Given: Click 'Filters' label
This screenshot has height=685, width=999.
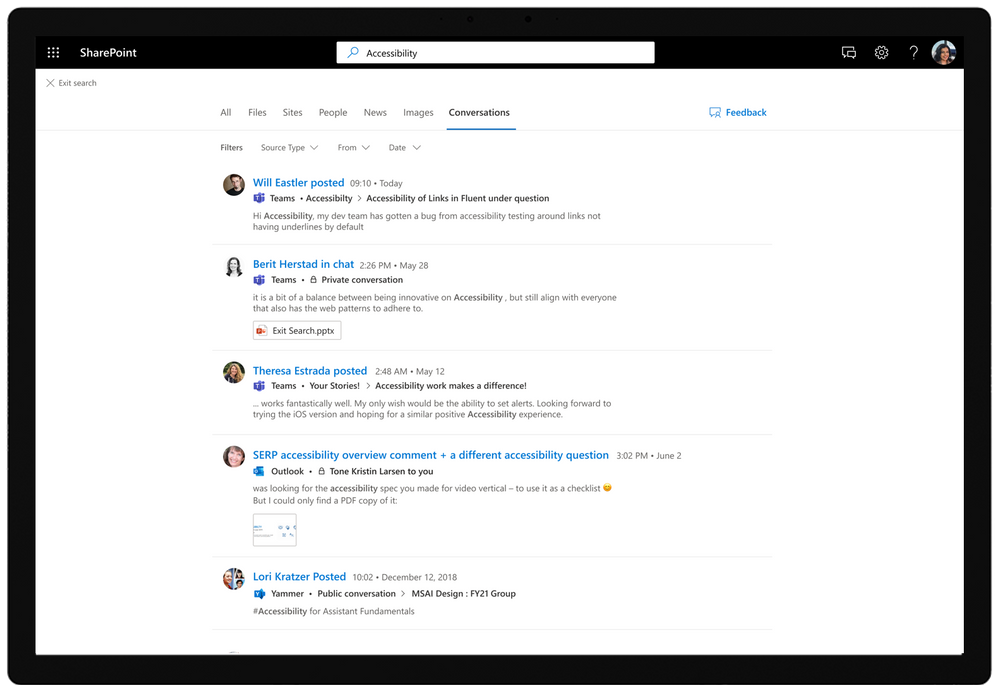Looking at the screenshot, I should click(x=231, y=148).
